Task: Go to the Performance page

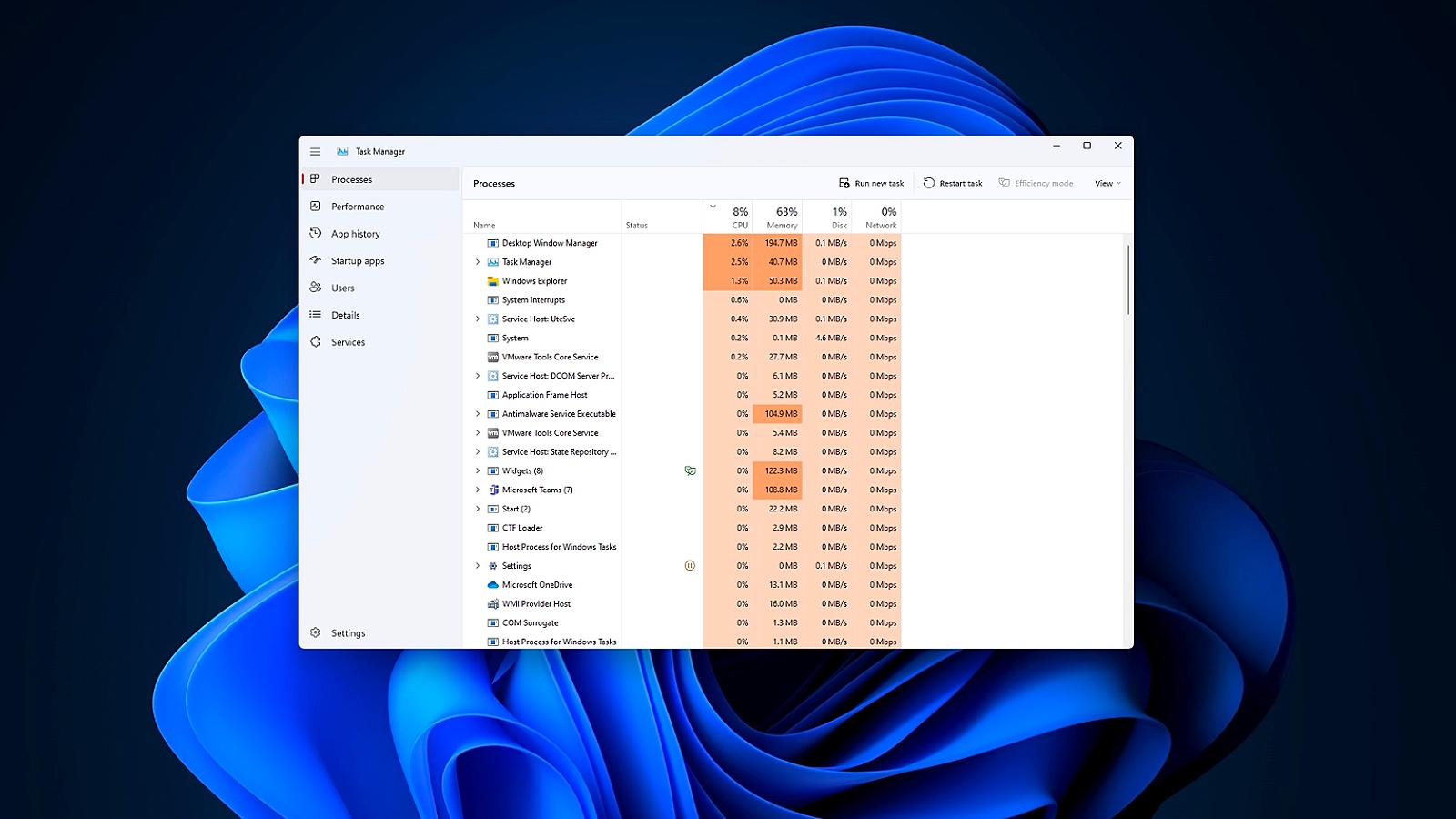Action: point(380,207)
